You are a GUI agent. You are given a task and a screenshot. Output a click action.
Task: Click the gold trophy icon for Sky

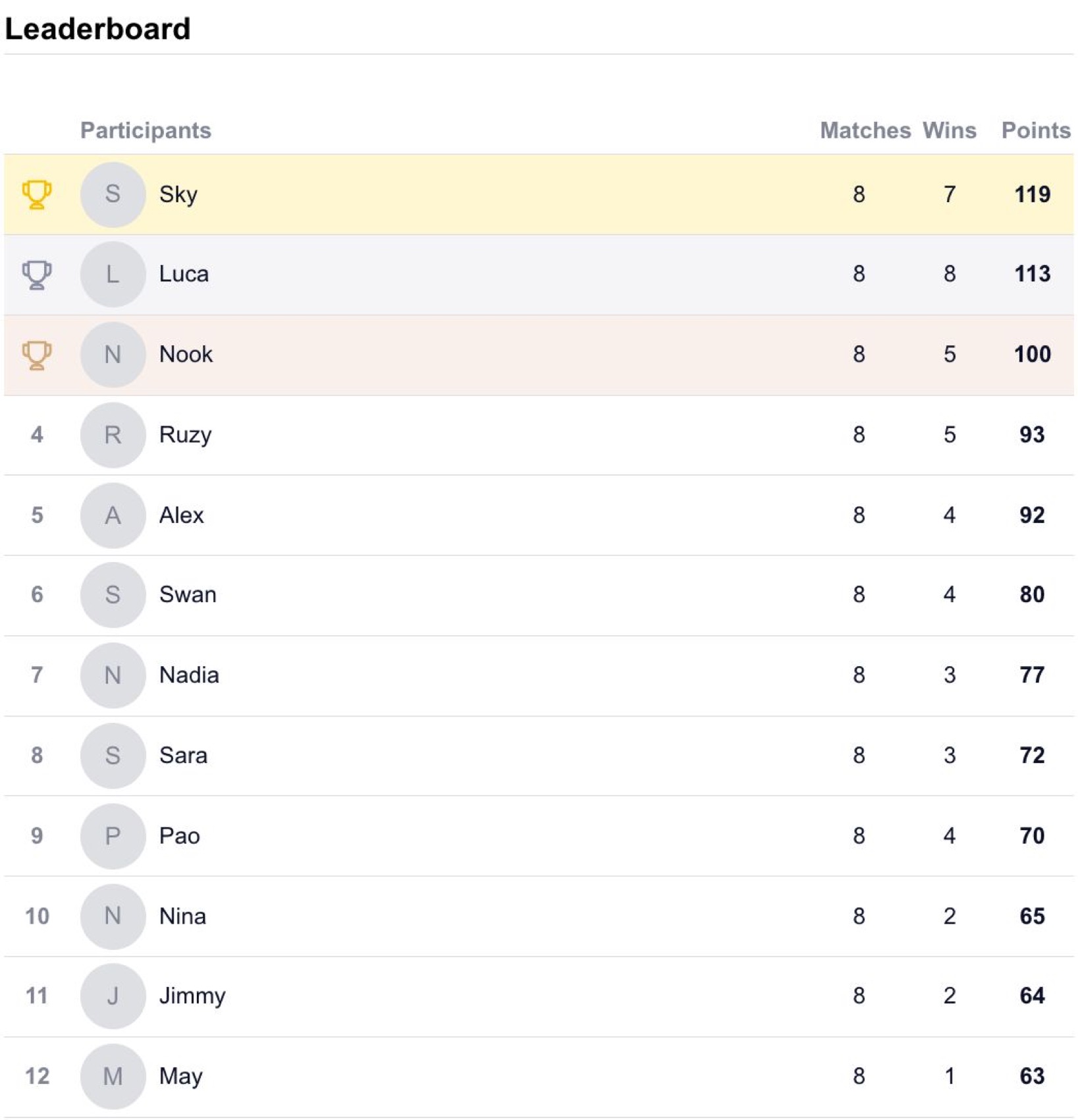(x=37, y=194)
